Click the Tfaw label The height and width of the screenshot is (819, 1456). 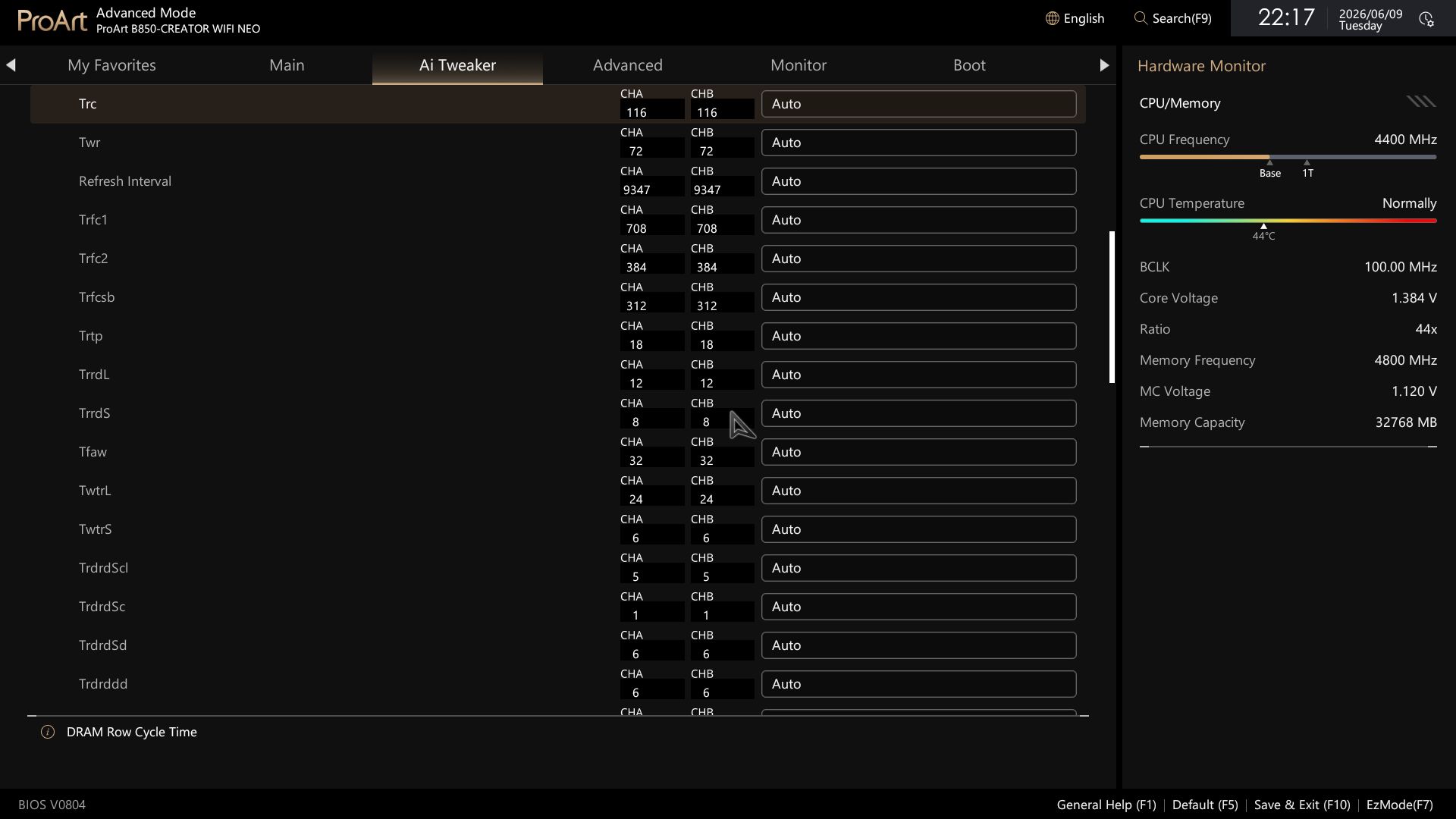pyautogui.click(x=93, y=452)
